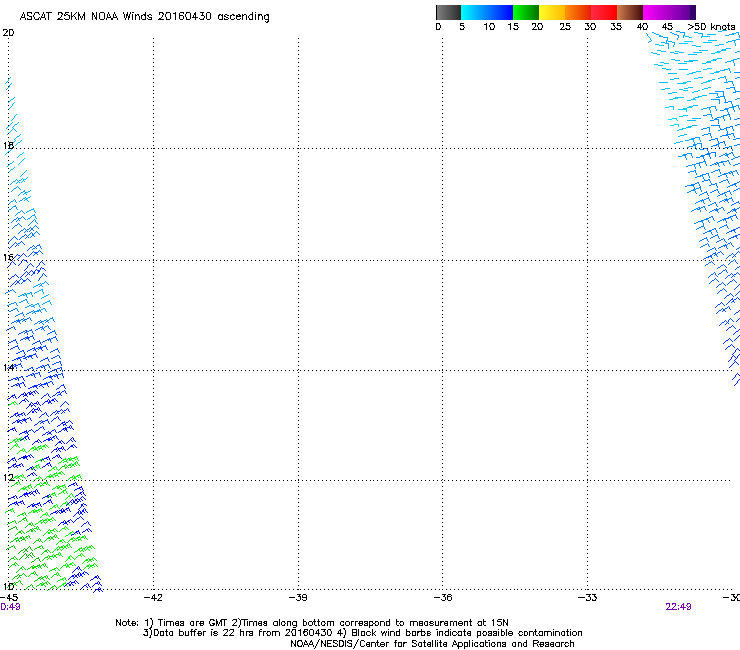Click the '15' legend tick label
The width and height of the screenshot is (740, 650).
point(513,27)
